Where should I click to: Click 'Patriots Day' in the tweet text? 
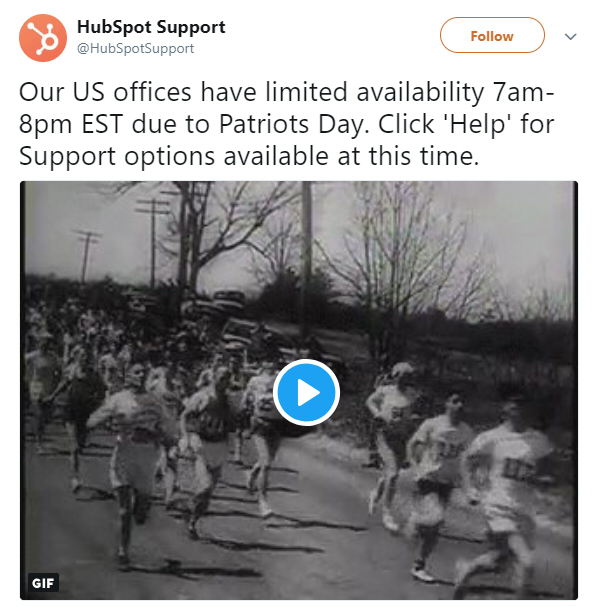point(292,124)
